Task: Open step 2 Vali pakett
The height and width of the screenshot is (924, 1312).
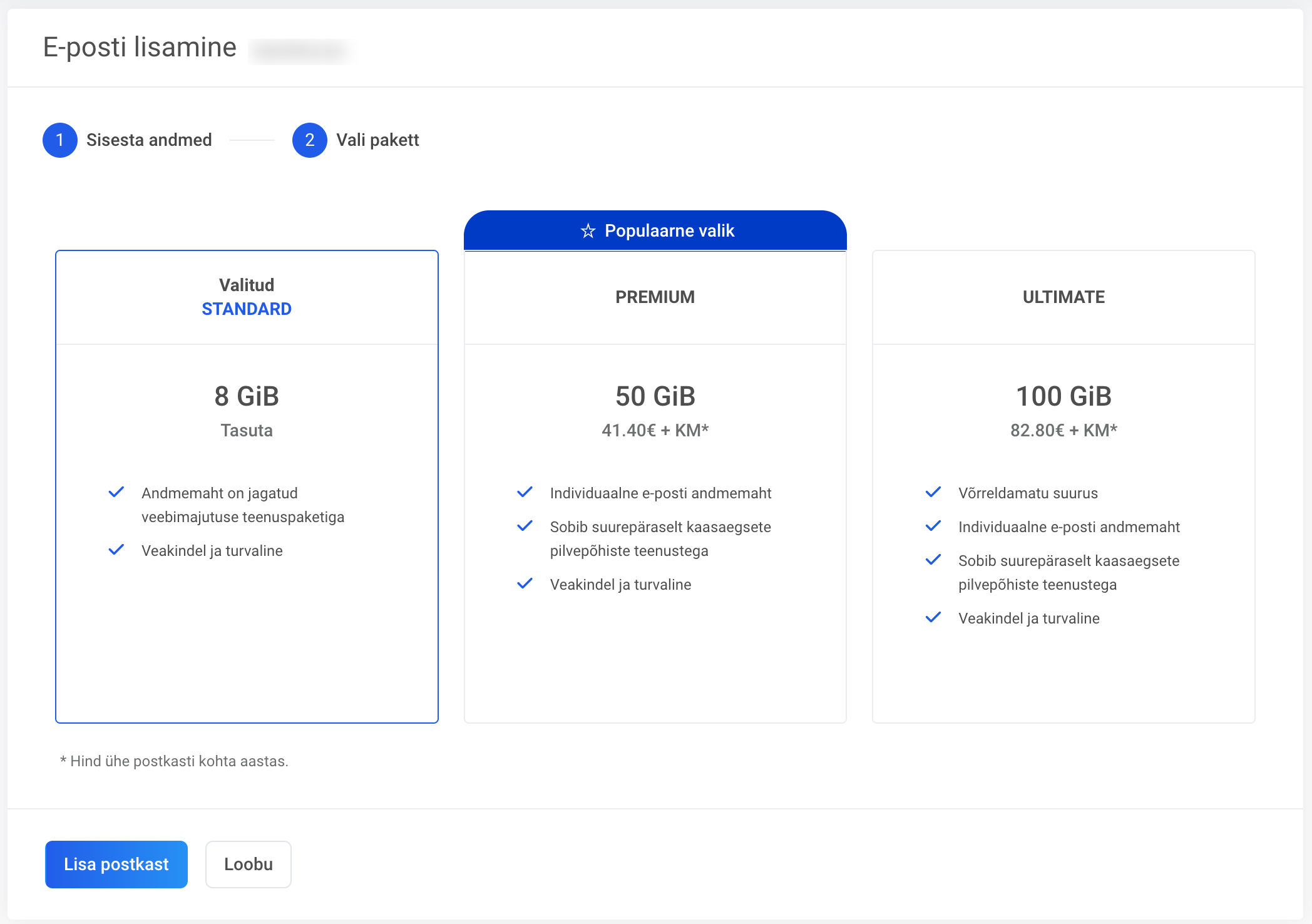Action: [x=377, y=140]
